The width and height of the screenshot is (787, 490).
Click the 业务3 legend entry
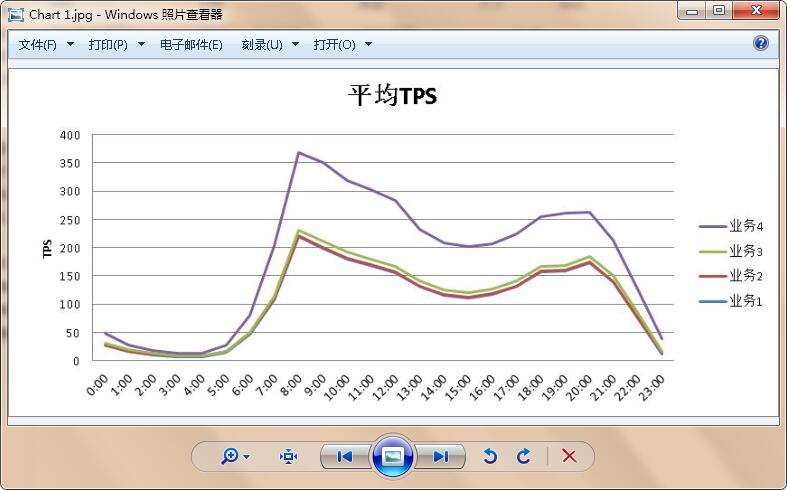click(731, 252)
